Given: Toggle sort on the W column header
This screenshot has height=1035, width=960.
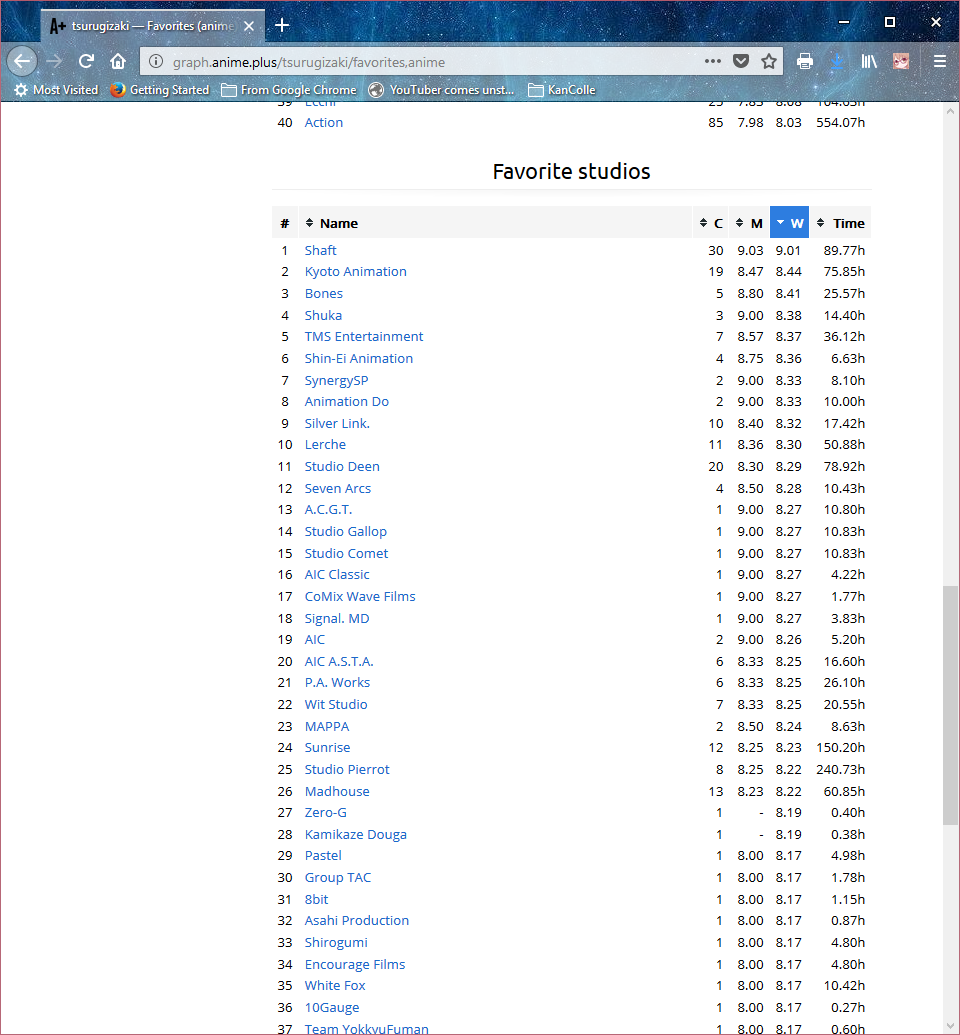Looking at the screenshot, I should tap(789, 223).
